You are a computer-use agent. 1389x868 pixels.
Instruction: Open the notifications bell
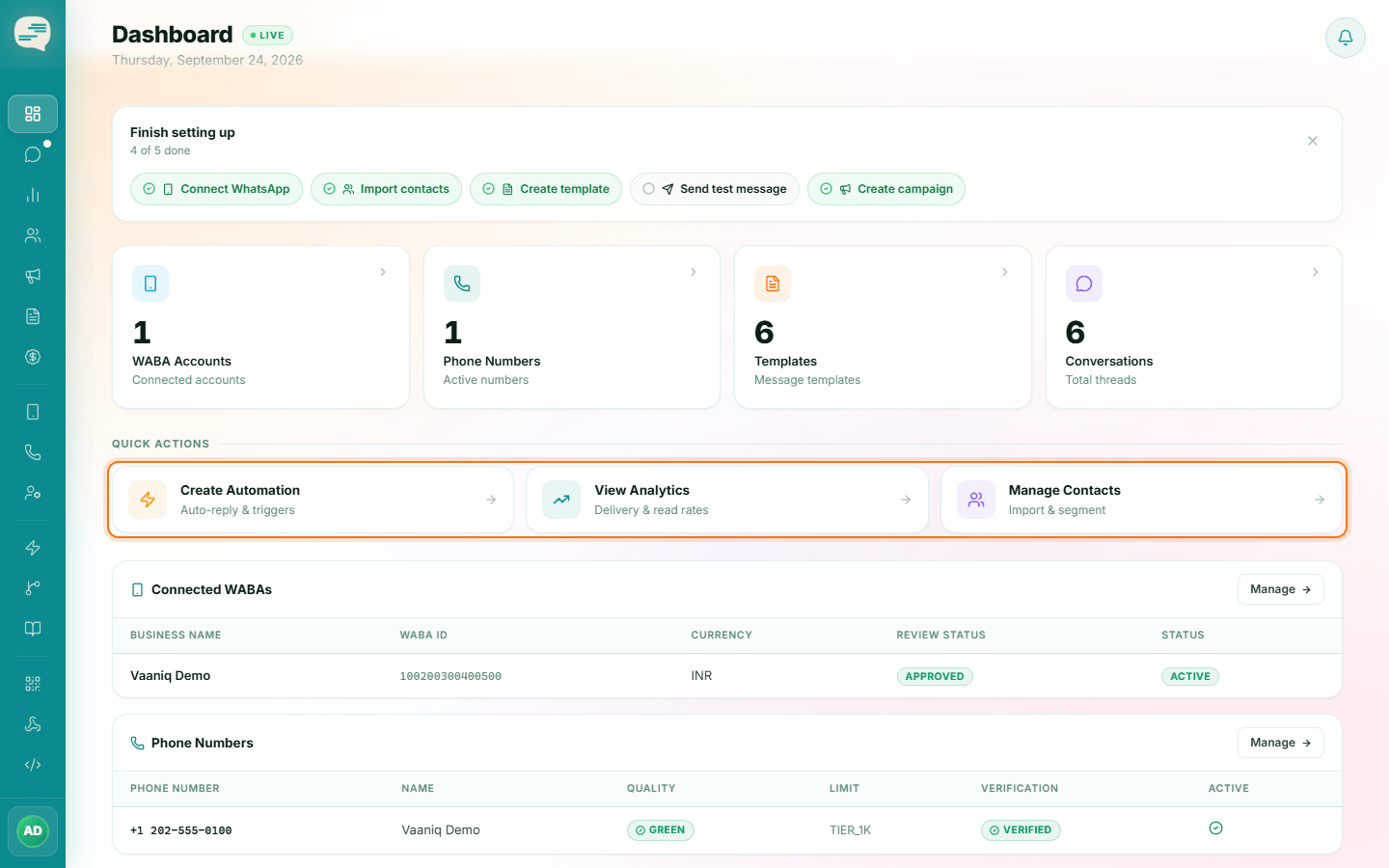click(1346, 38)
